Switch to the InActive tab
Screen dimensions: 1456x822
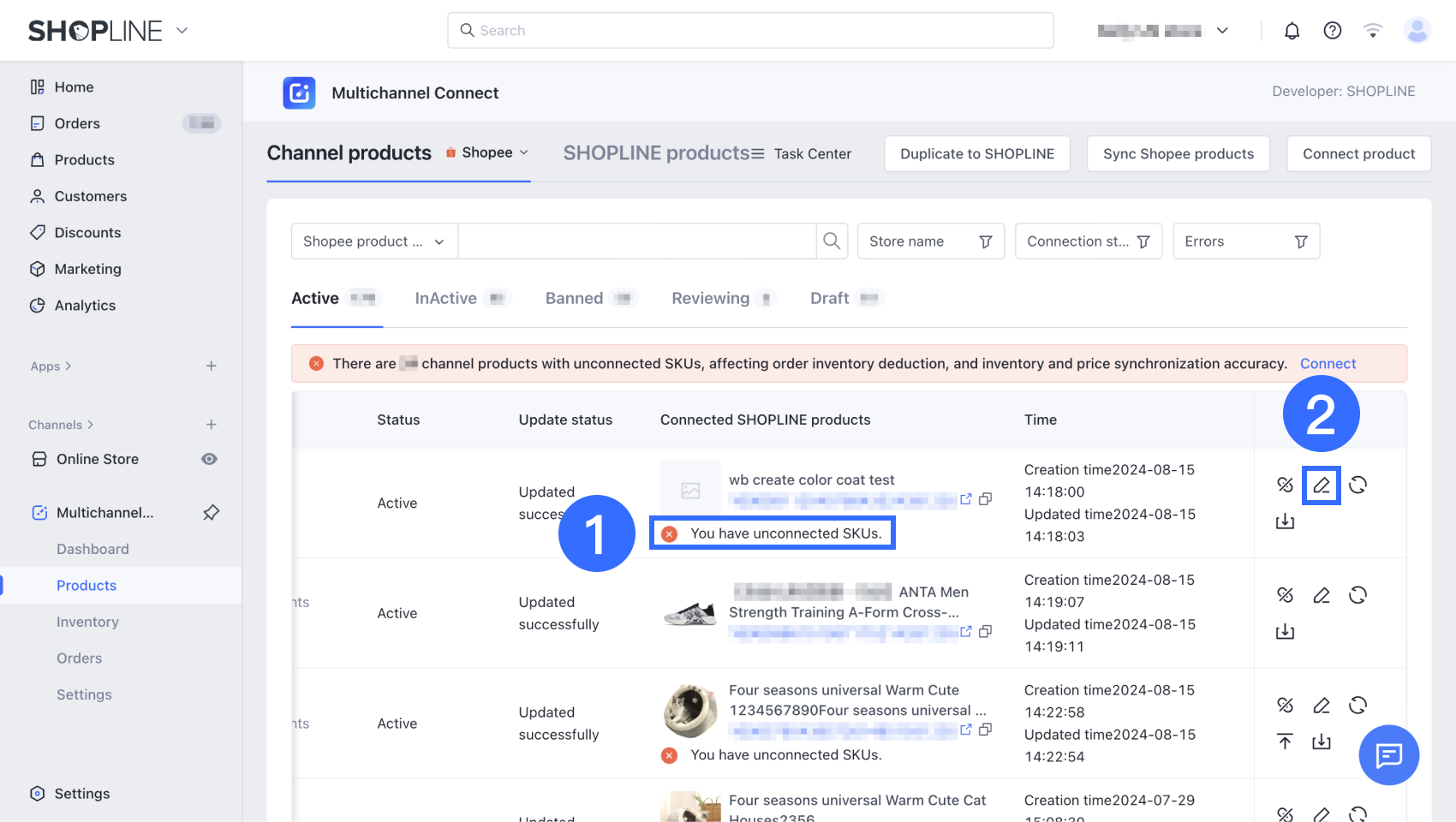[x=445, y=298]
